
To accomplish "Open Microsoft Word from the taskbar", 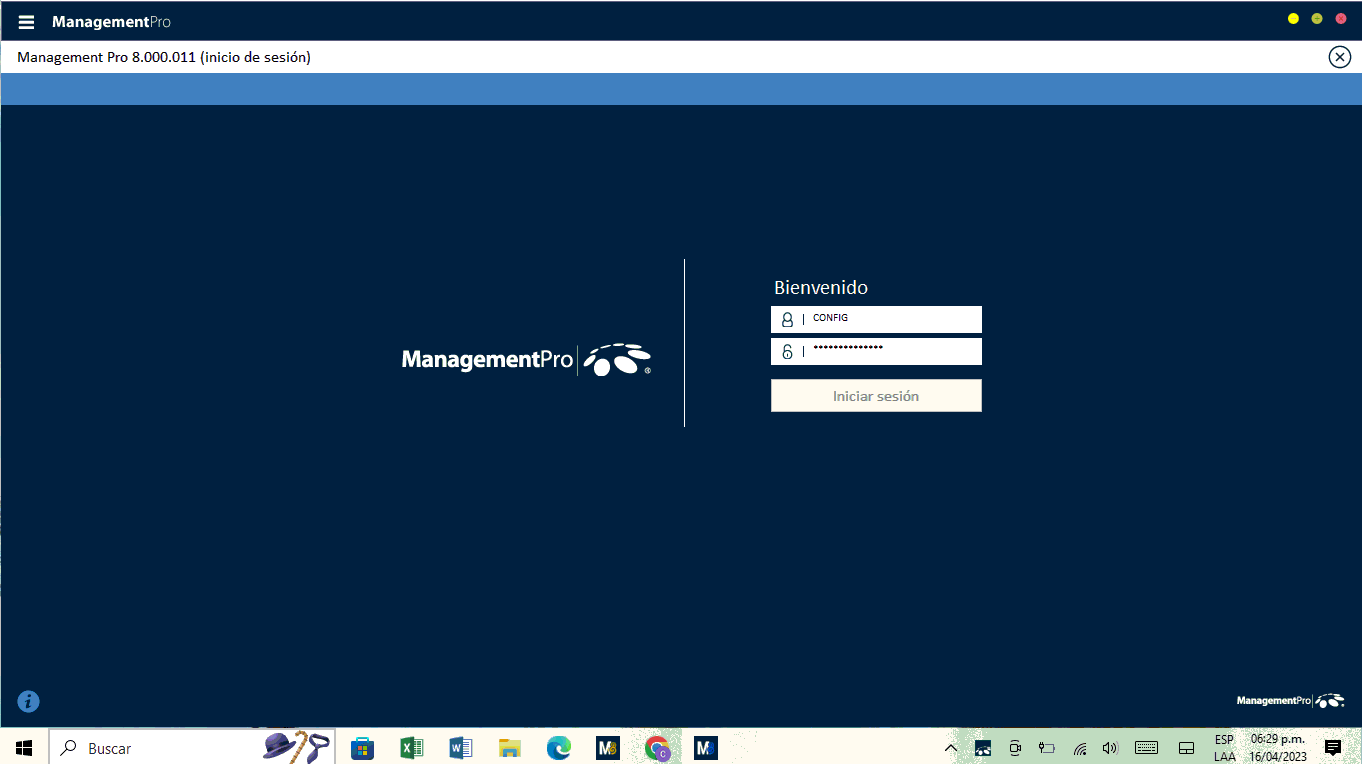I will click(x=460, y=747).
